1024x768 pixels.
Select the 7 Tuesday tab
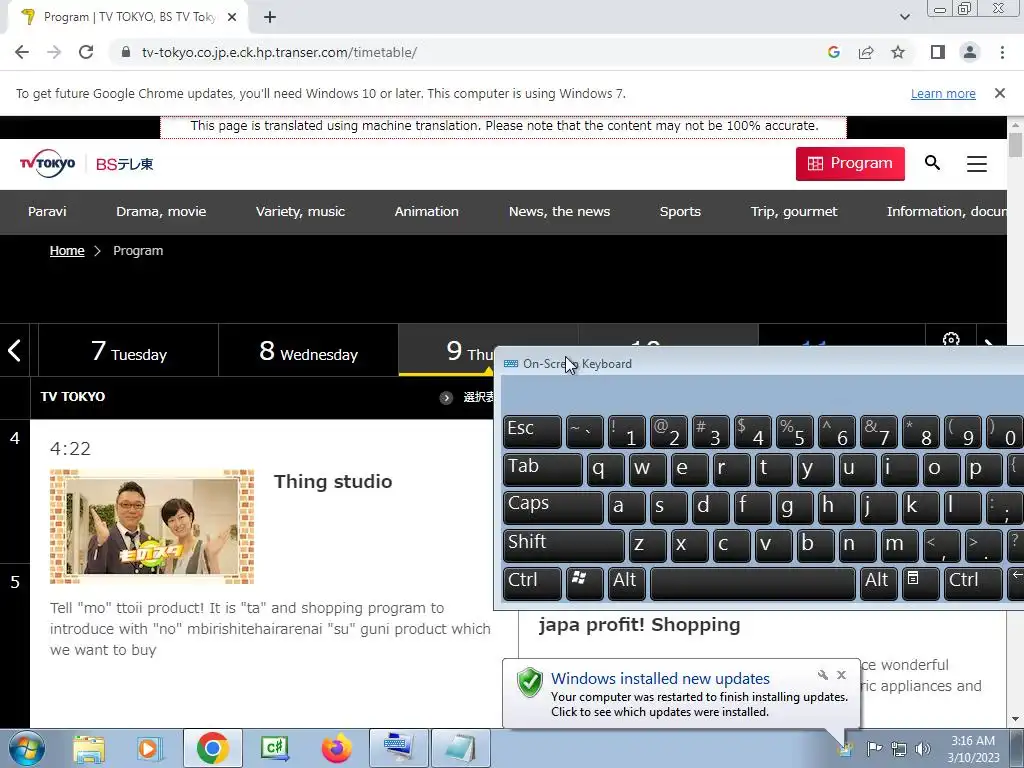pos(129,351)
